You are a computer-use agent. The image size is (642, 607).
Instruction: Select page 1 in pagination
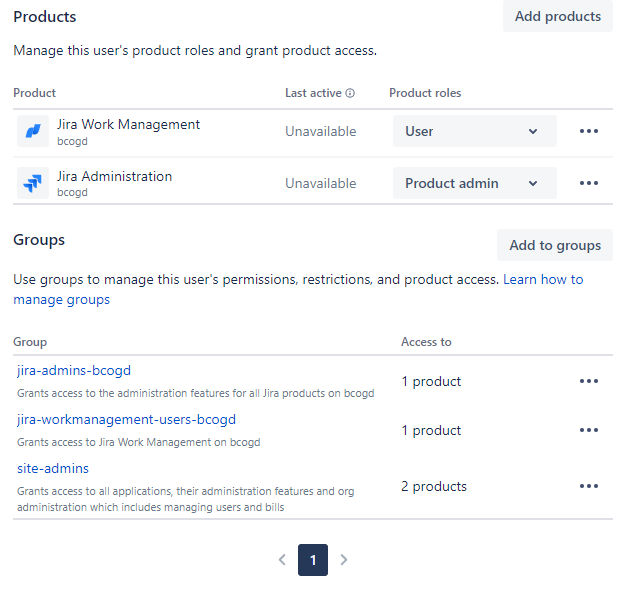coord(313,560)
